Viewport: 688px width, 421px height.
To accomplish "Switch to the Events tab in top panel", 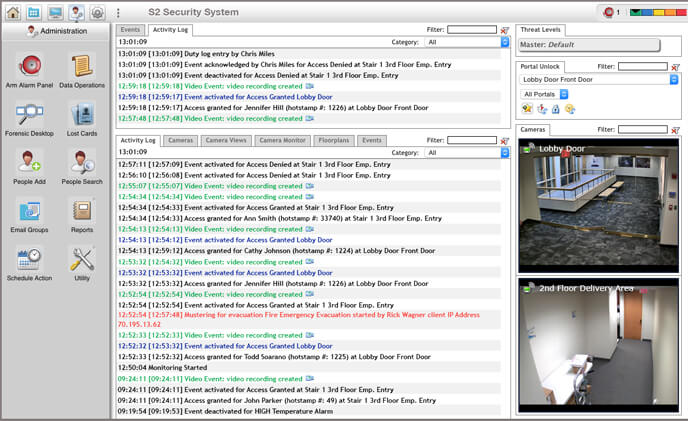I will click(x=130, y=30).
